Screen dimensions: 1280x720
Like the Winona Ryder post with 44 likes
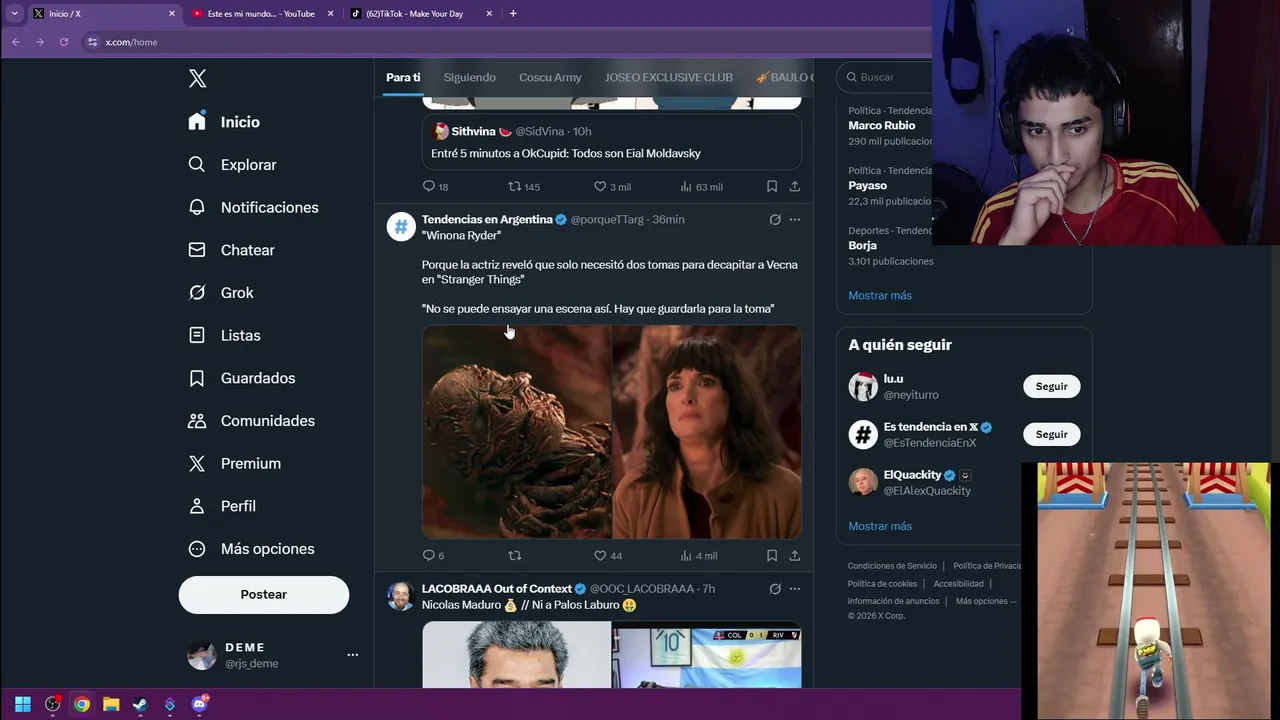(608, 556)
